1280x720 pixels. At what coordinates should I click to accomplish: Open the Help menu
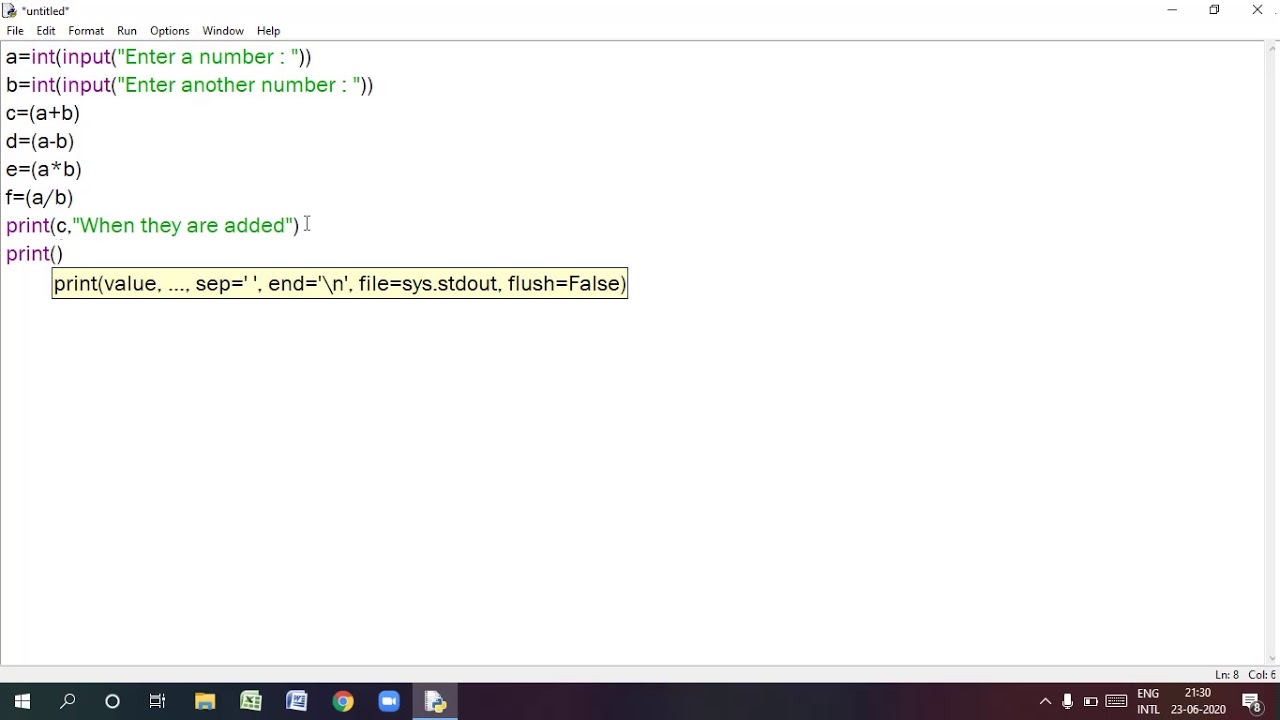(x=268, y=31)
